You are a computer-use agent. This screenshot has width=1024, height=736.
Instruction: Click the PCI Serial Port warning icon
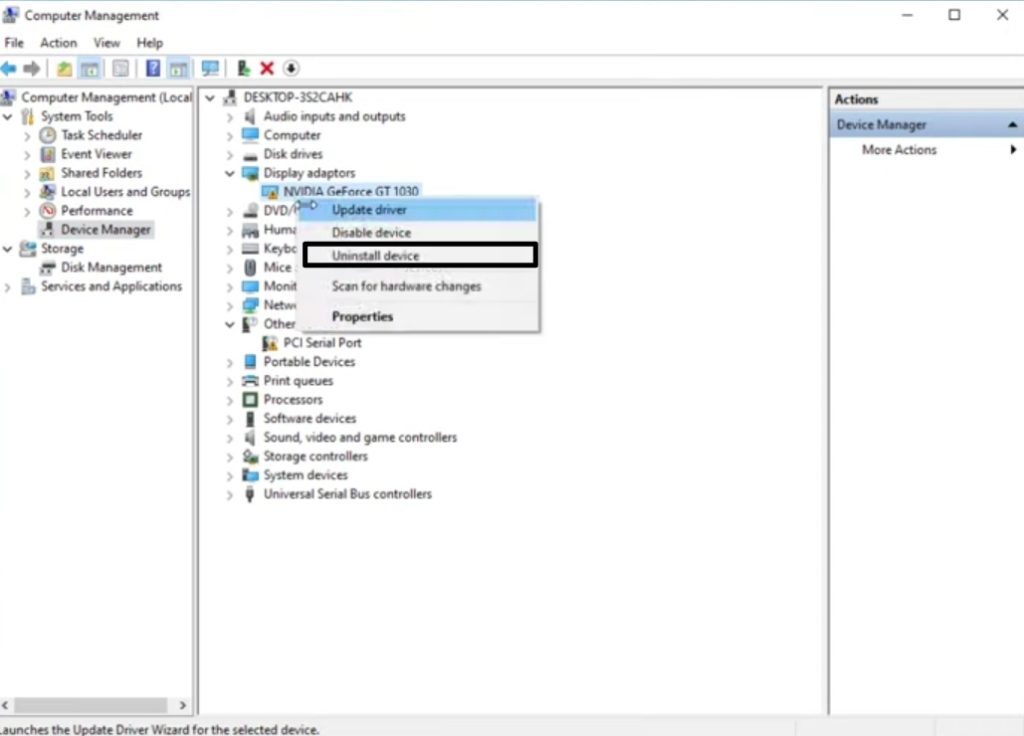tap(270, 343)
